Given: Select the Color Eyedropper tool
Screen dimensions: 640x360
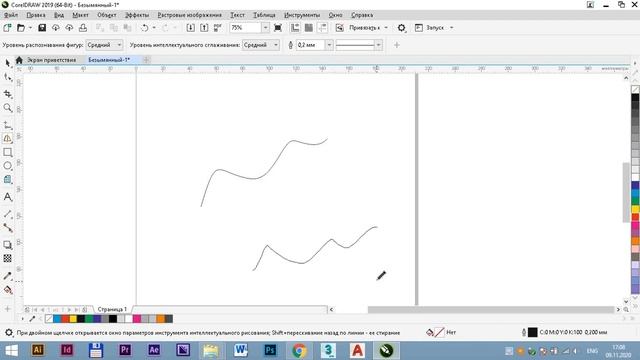Looking at the screenshot, I should pyautogui.click(x=7, y=276).
